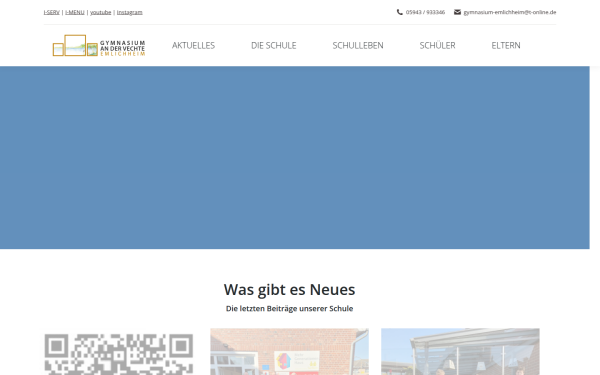This screenshot has width=600, height=375.
Task: Expand the SCHULLEBEN menu
Action: [358, 46]
